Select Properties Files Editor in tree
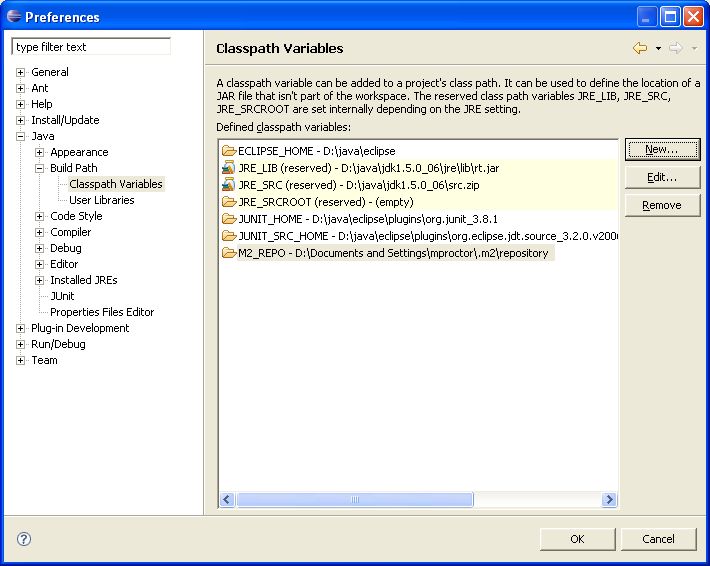 point(102,312)
